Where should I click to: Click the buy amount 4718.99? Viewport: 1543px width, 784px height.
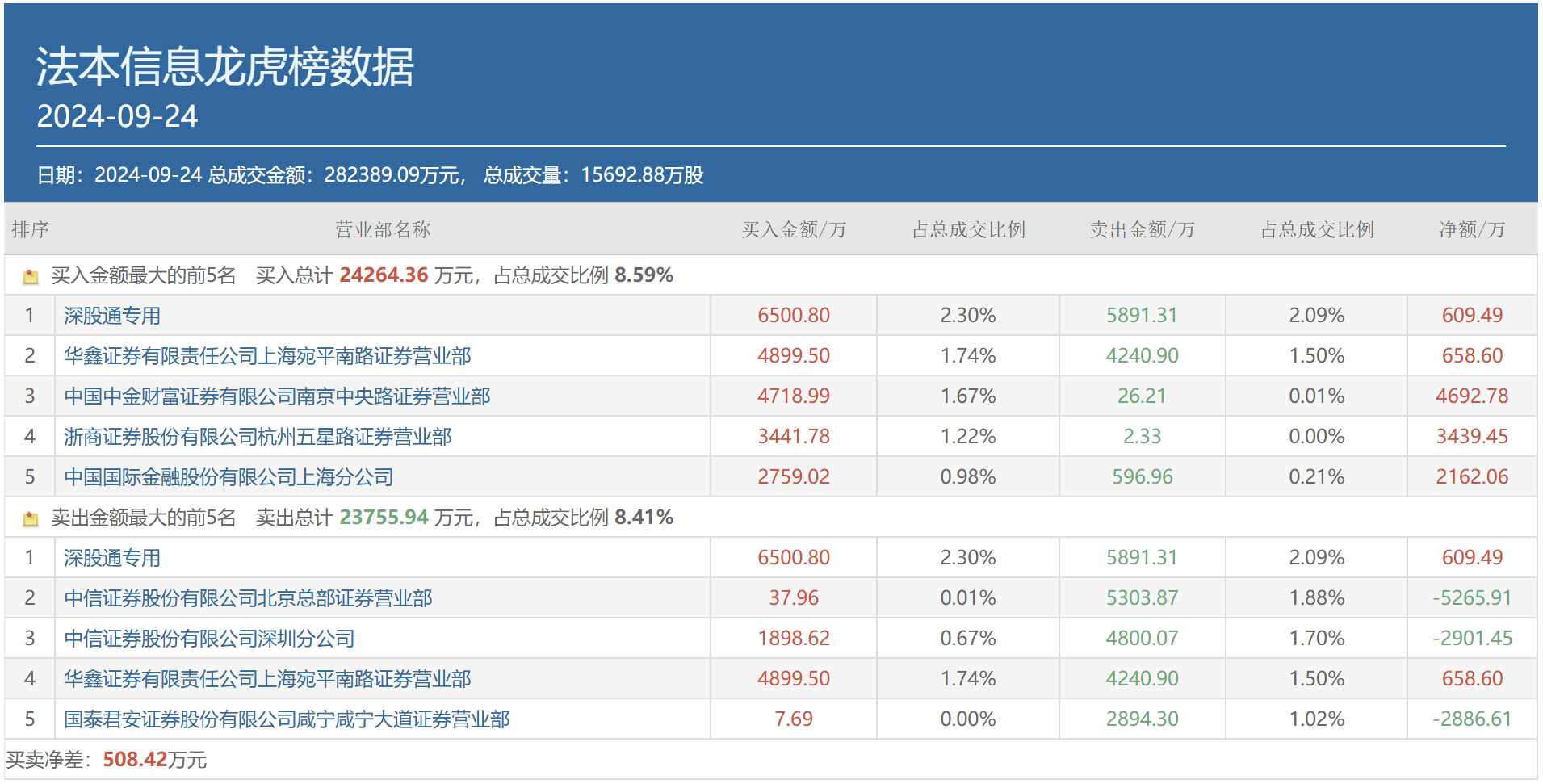(x=794, y=396)
